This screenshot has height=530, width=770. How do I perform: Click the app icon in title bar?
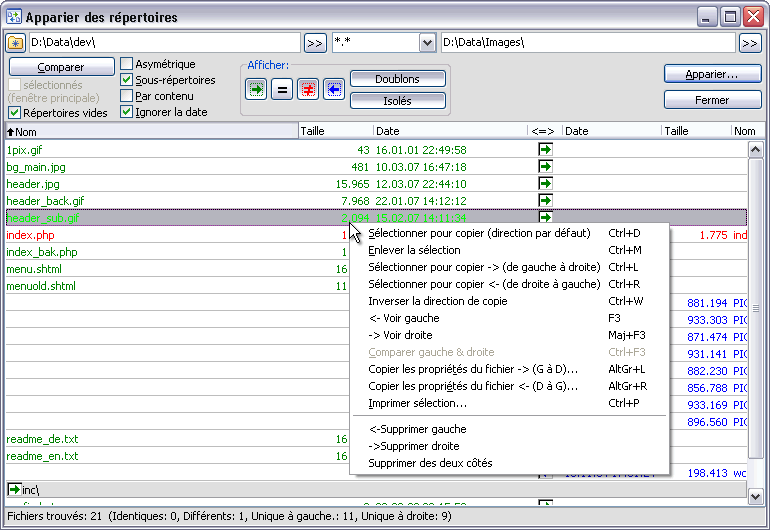tap(14, 17)
